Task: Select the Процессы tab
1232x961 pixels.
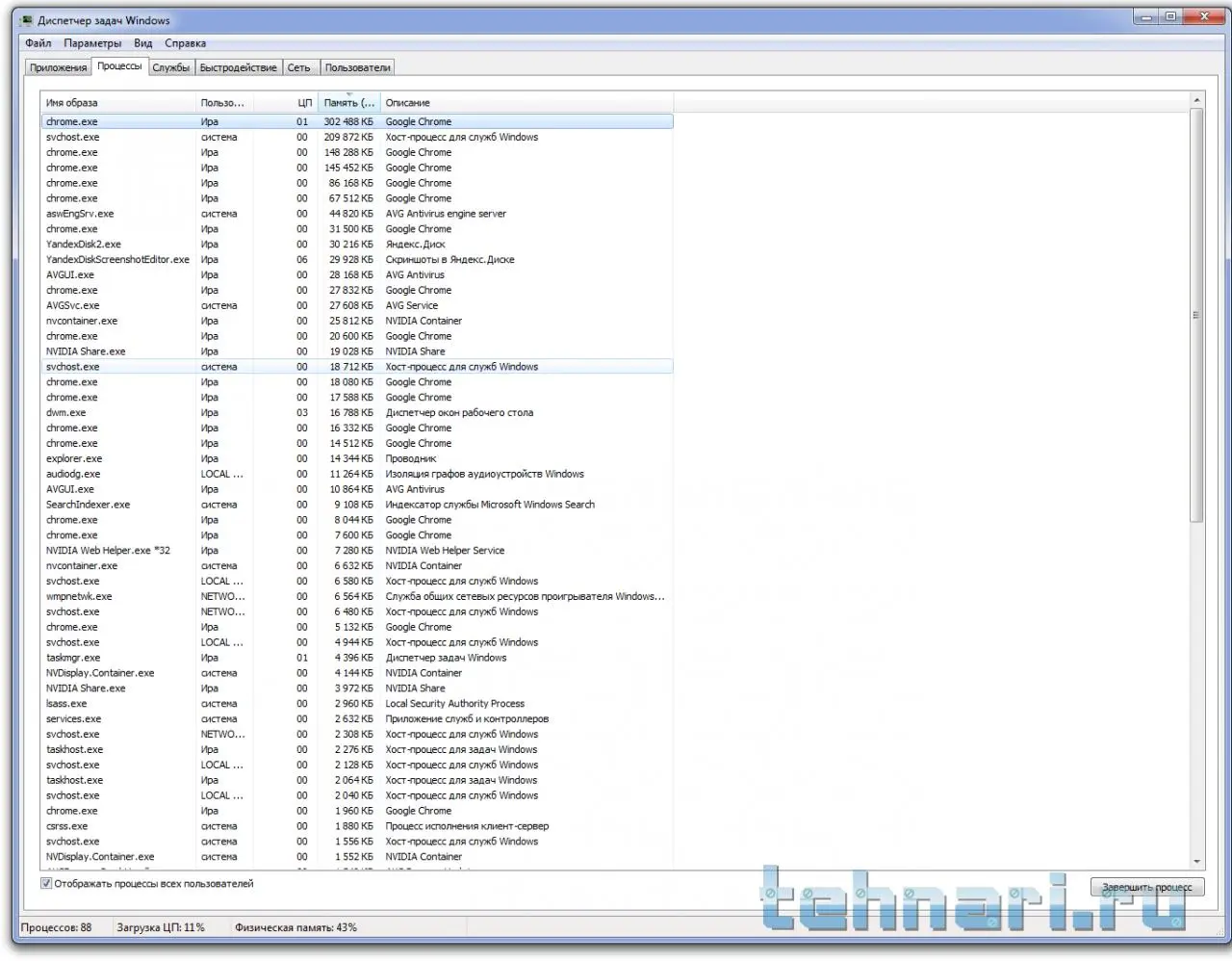Action: (119, 65)
